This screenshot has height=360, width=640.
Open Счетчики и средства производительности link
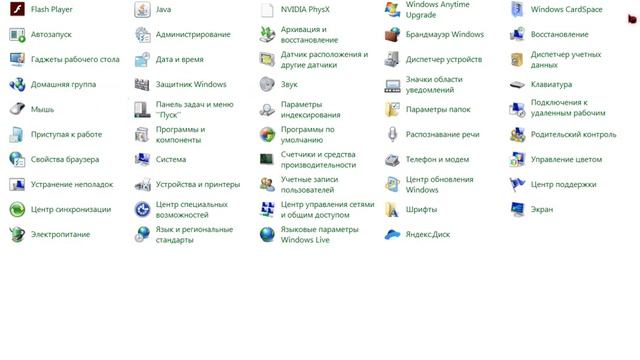click(318, 159)
